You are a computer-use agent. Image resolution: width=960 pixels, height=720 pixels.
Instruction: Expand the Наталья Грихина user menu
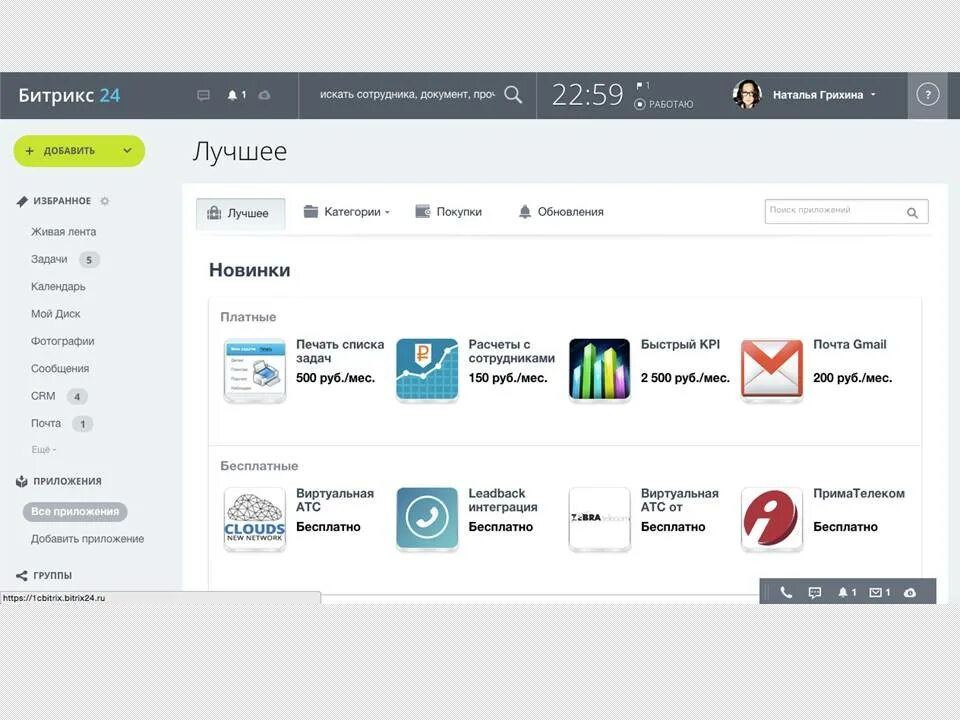click(x=873, y=95)
